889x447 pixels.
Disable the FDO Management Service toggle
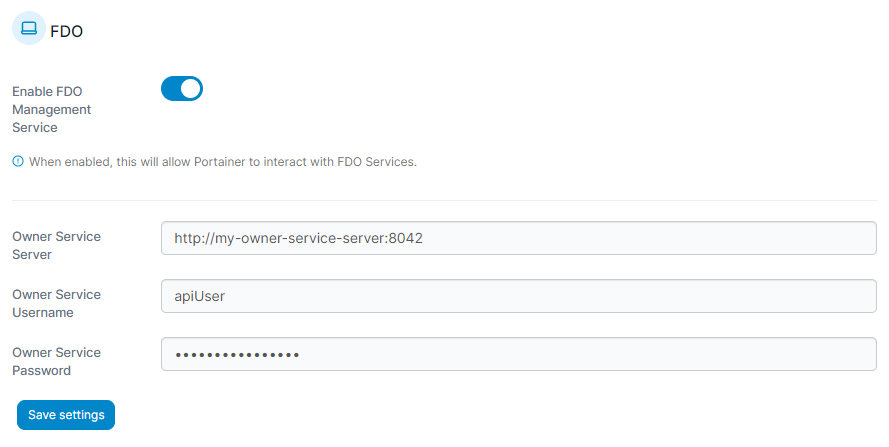pyautogui.click(x=182, y=88)
